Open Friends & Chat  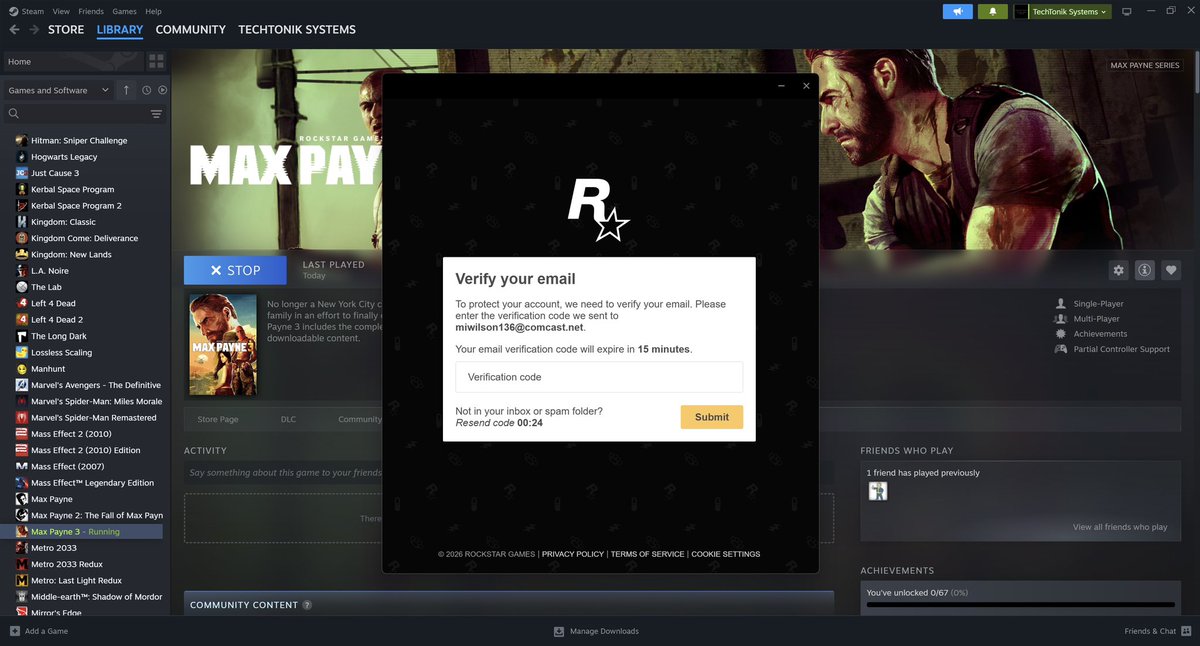(1156, 631)
